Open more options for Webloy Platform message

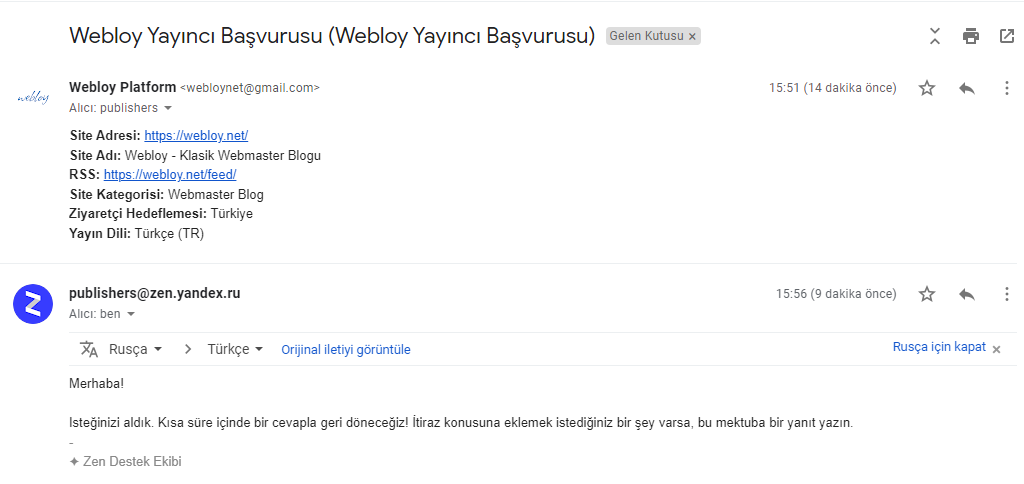(1007, 88)
